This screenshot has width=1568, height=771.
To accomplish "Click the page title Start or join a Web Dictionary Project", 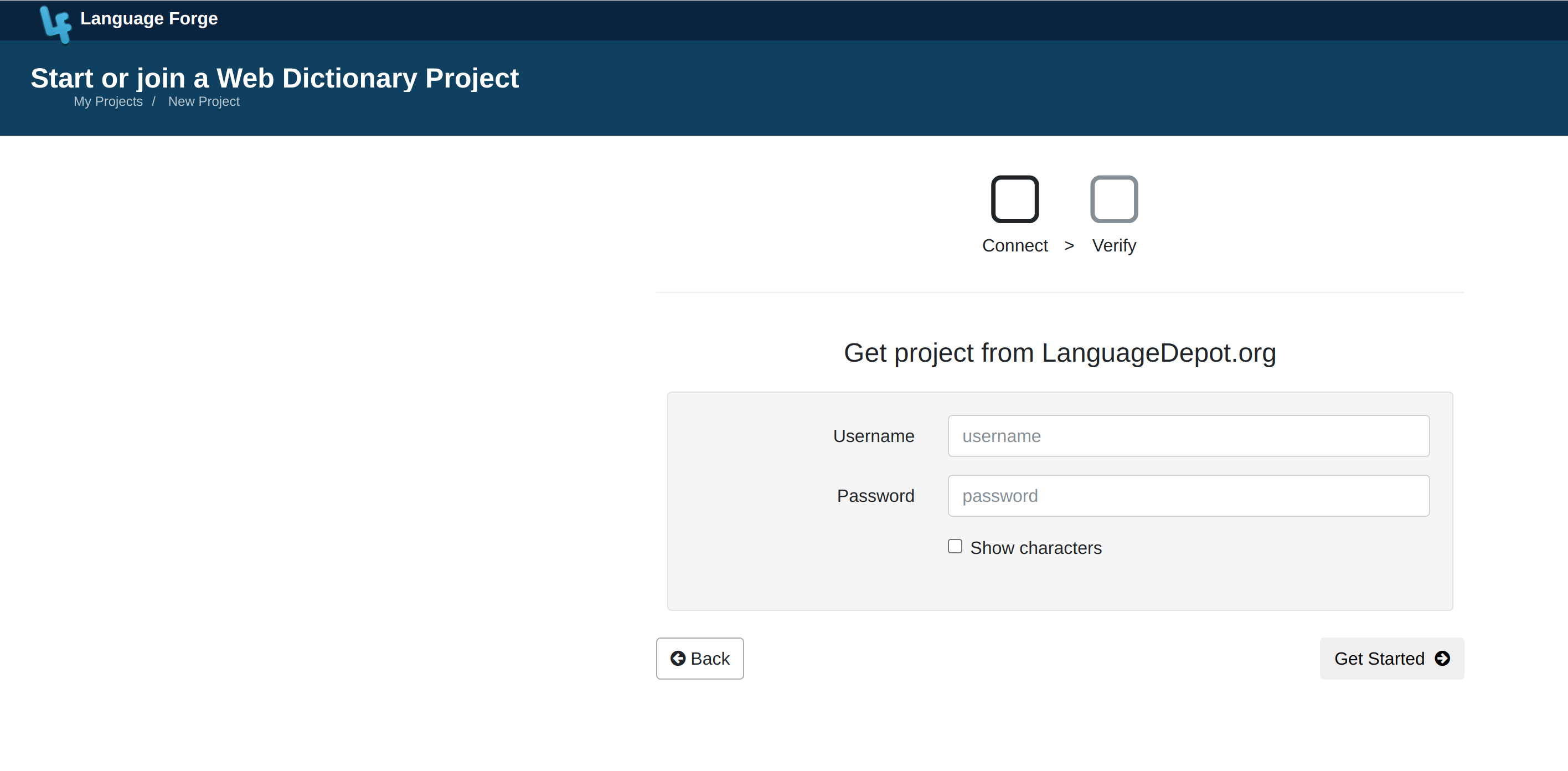I will click(x=275, y=78).
